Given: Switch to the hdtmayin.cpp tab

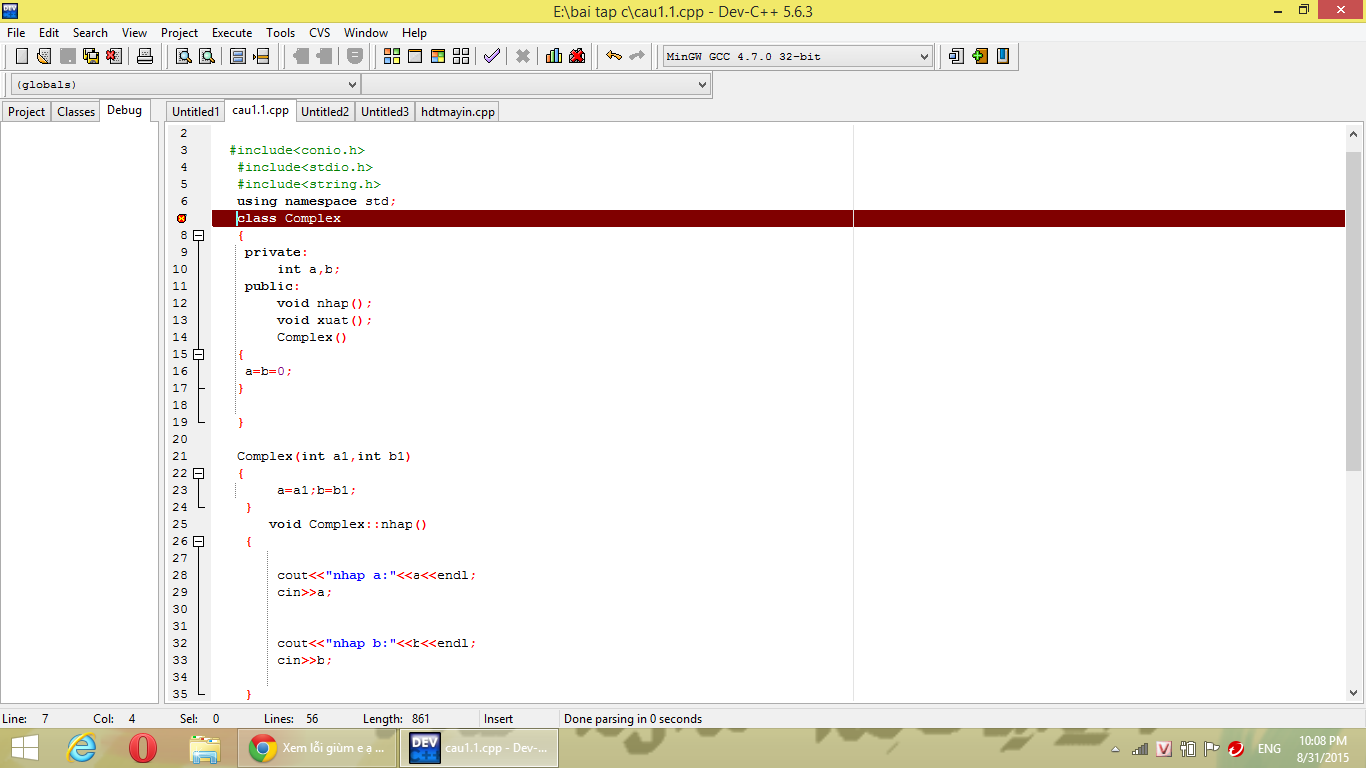Looking at the screenshot, I should 457,112.
